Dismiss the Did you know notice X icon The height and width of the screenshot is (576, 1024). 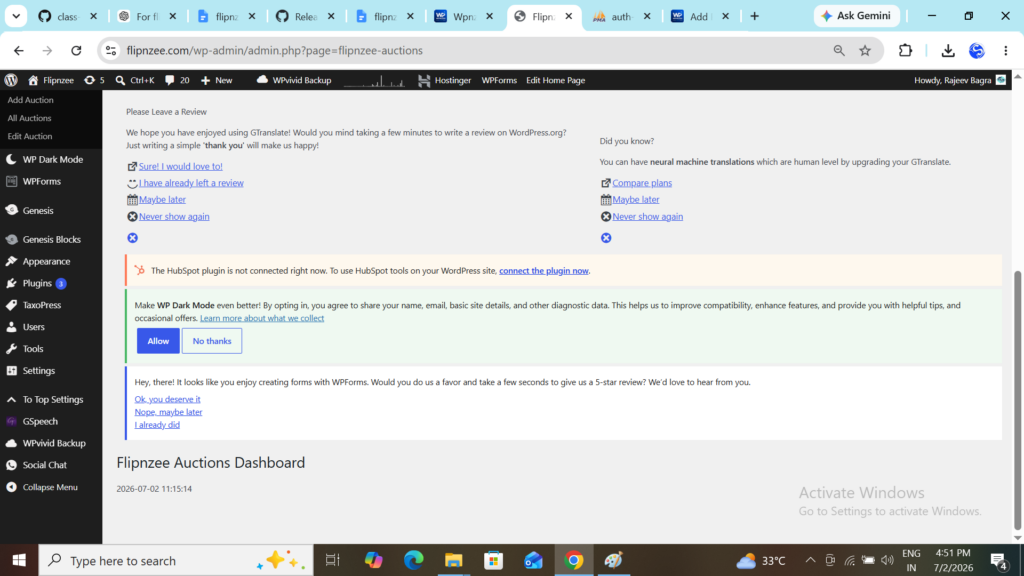pos(606,238)
